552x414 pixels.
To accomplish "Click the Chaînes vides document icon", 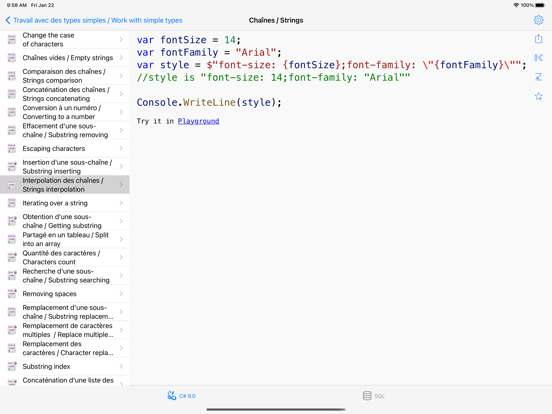I will click(x=12, y=57).
